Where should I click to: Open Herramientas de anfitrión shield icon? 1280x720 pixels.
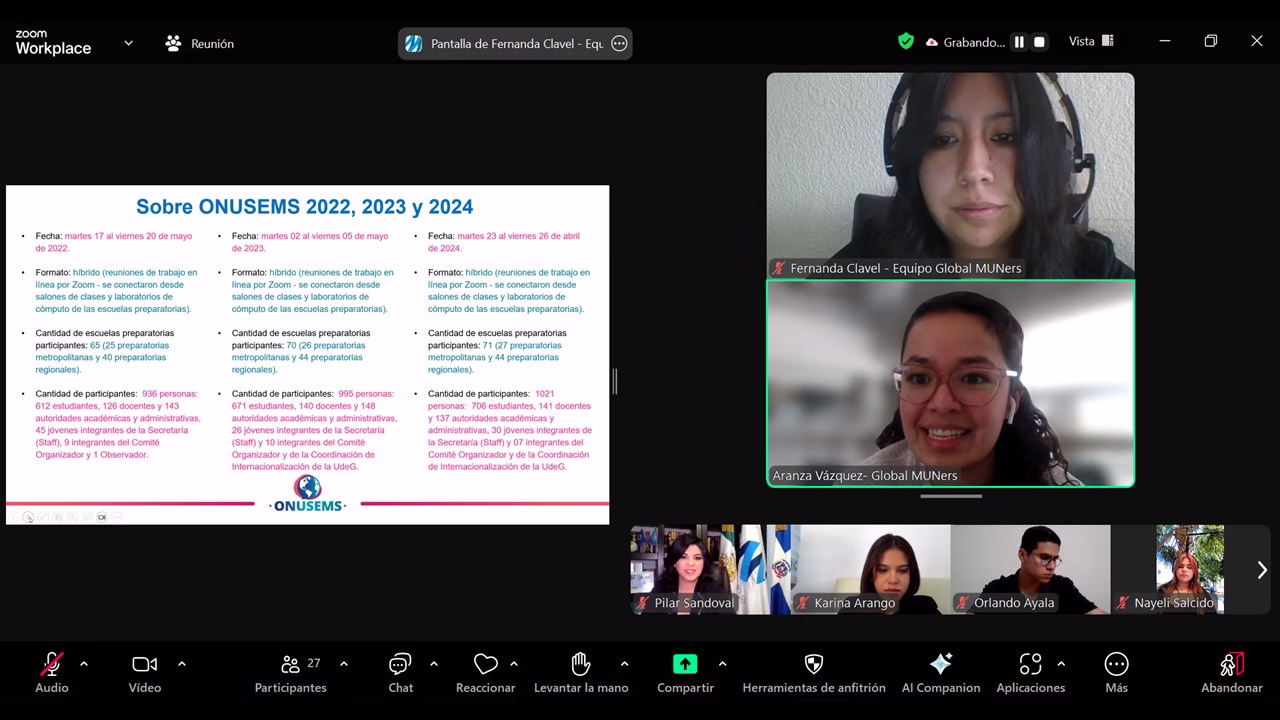[x=813, y=673]
